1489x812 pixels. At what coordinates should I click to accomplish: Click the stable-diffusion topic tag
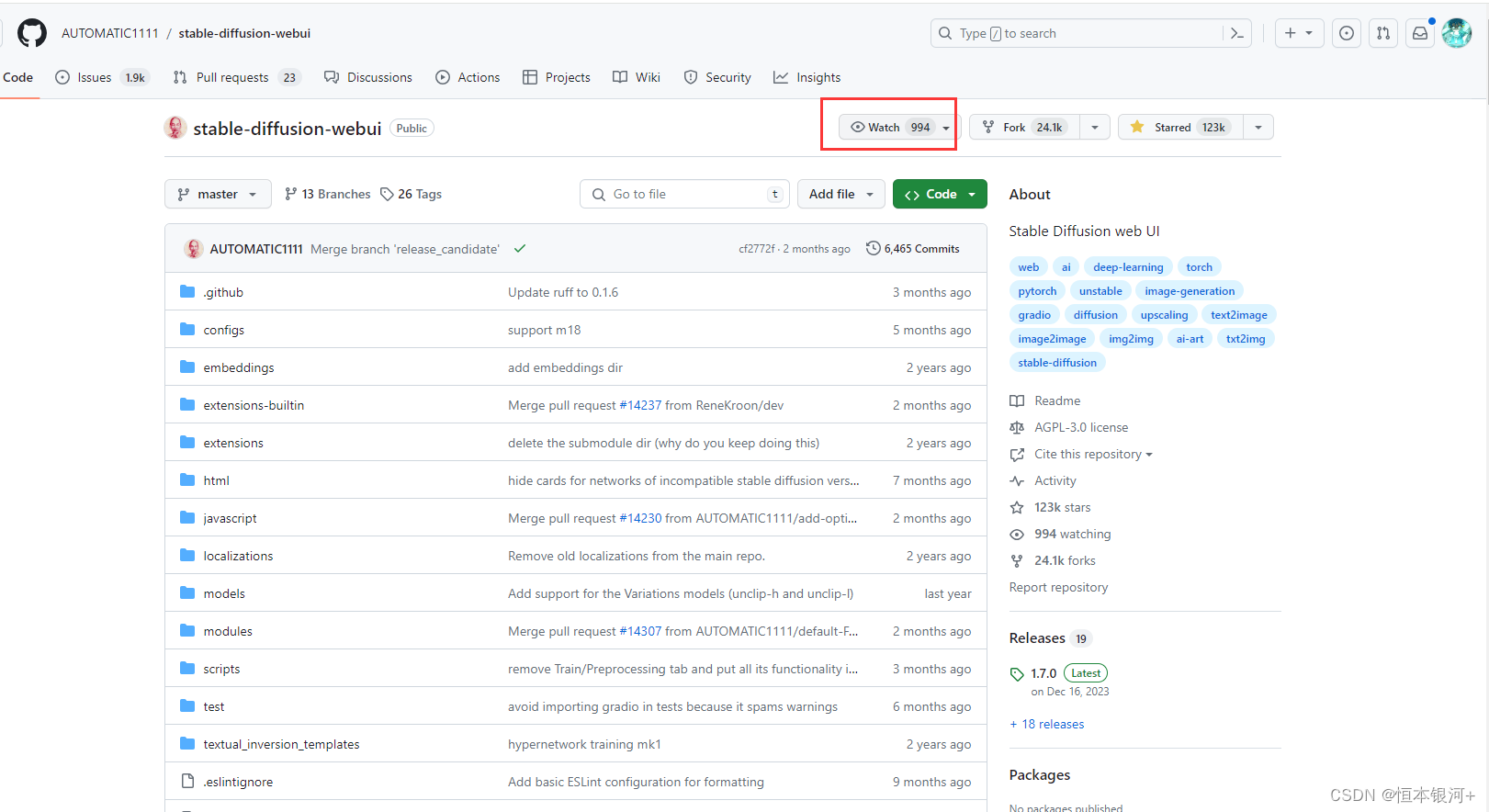(1057, 363)
